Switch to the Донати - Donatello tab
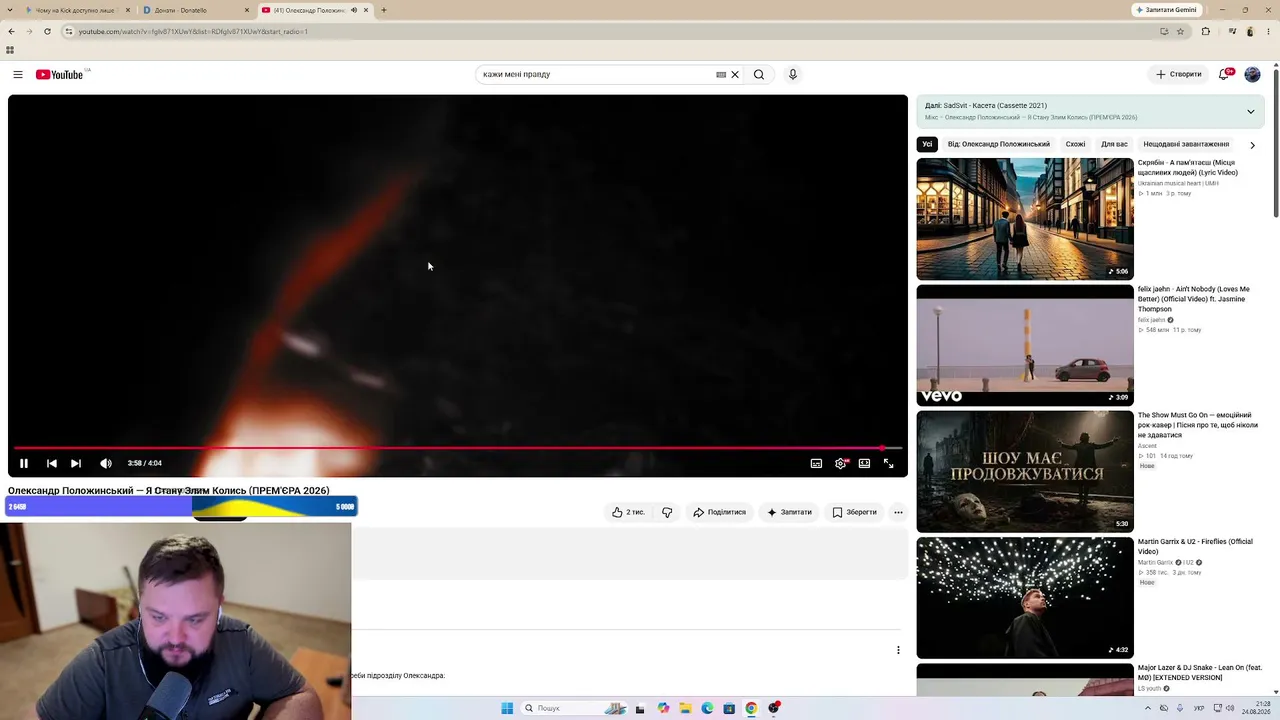The height and width of the screenshot is (720, 1280). coord(196,10)
